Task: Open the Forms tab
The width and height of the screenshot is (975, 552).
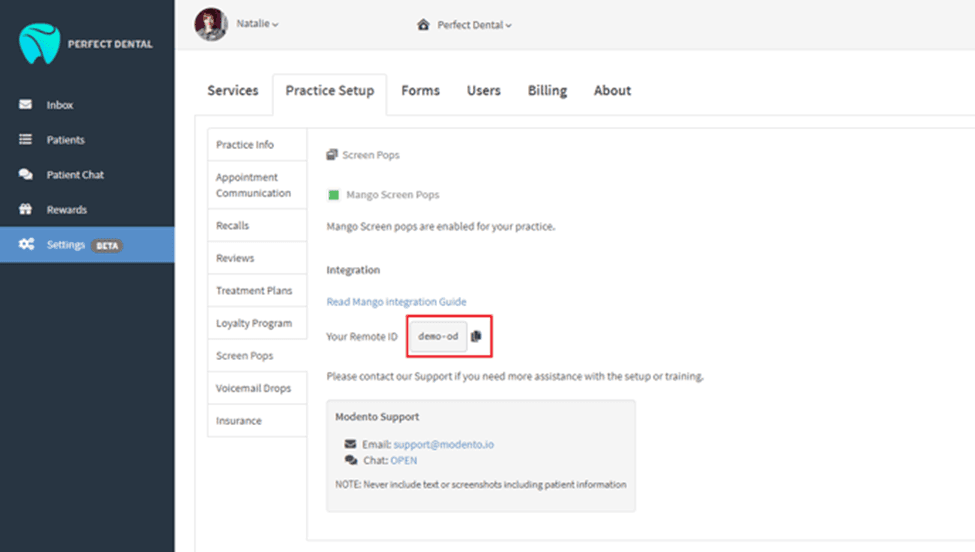Action: [420, 91]
